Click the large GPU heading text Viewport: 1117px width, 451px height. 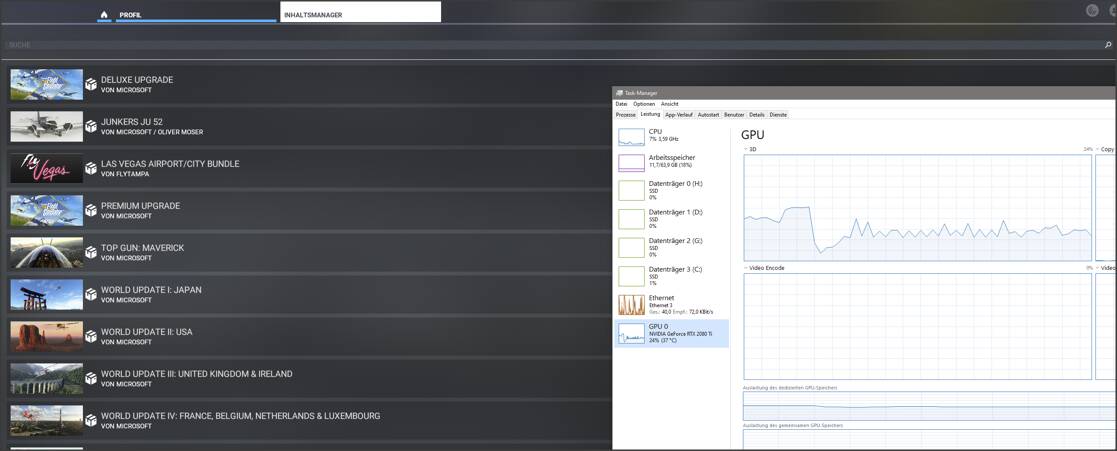[753, 134]
